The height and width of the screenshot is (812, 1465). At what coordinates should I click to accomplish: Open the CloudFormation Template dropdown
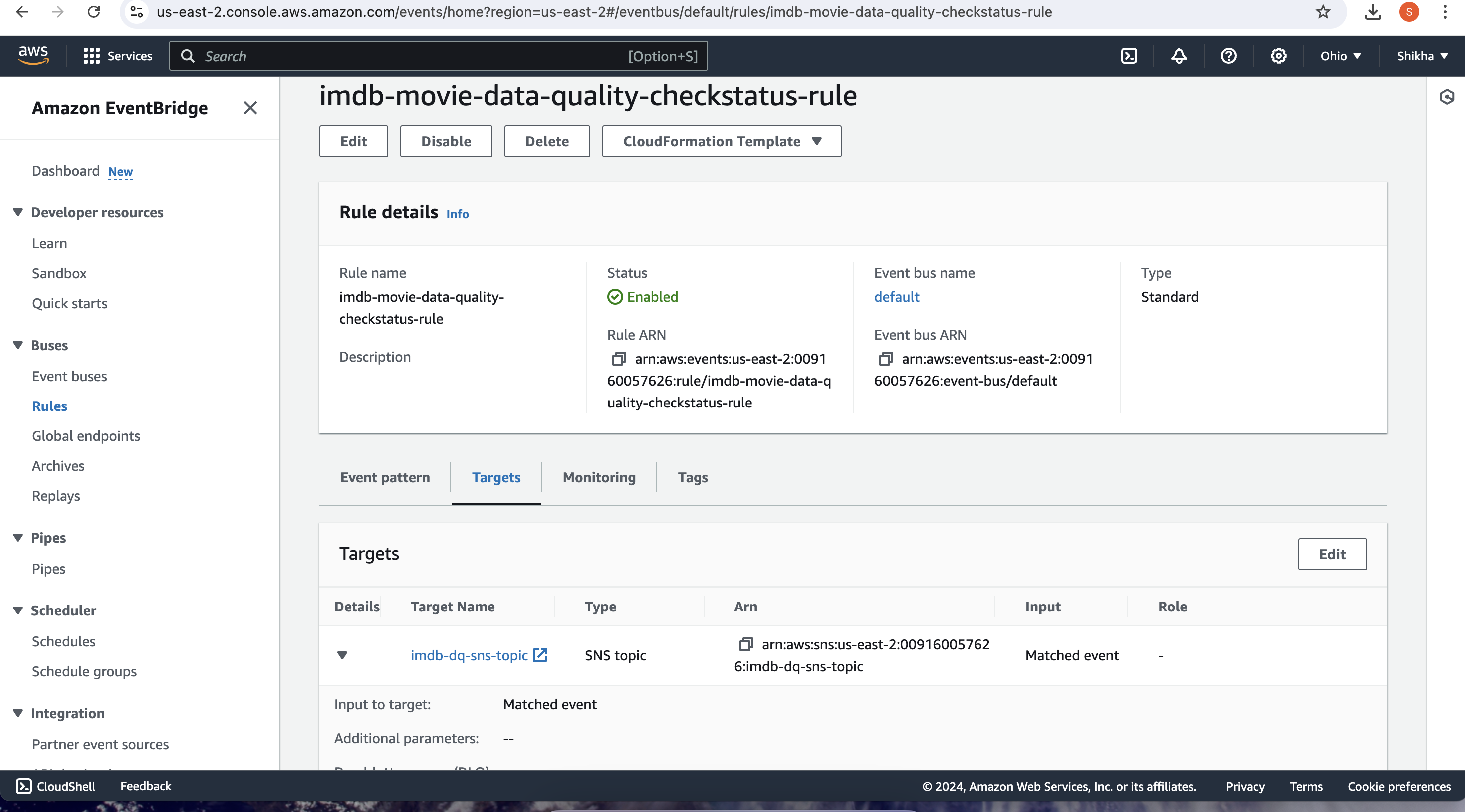click(721, 141)
